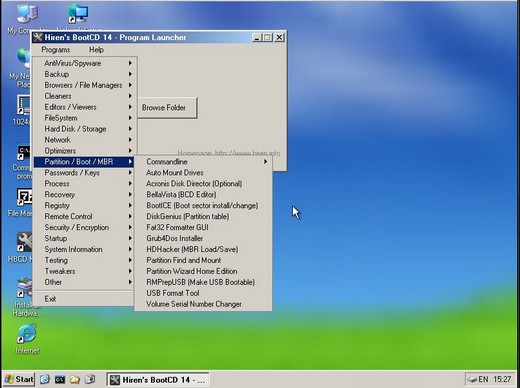The image size is (520, 388).
Task: Launch BellaVista (BCD Editor)
Action: (203, 195)
